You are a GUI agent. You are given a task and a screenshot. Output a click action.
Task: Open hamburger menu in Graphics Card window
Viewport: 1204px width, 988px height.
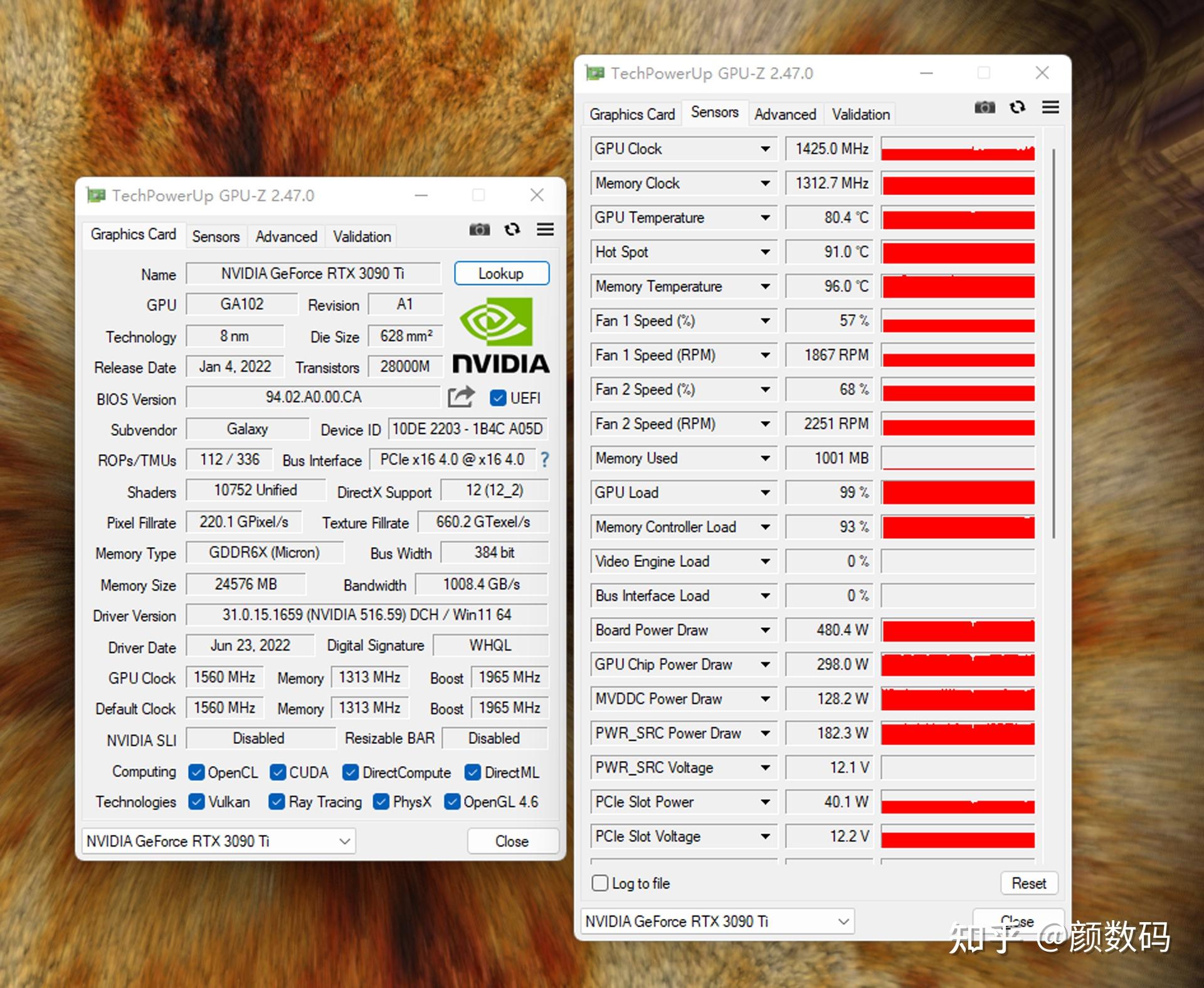545,230
